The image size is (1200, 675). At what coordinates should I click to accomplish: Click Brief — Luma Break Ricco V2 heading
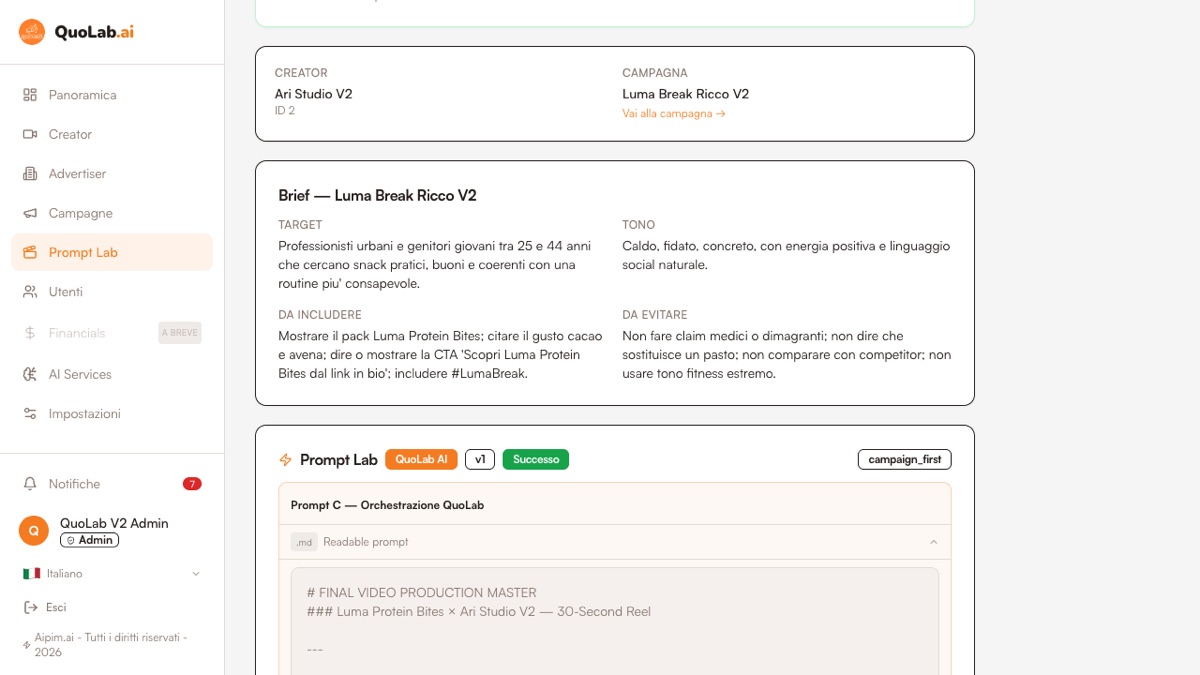(x=377, y=195)
